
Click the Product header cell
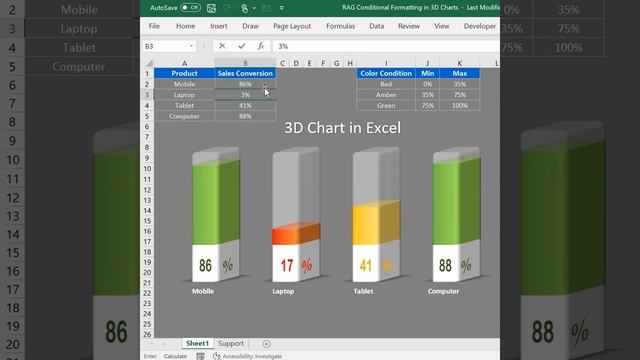click(184, 73)
